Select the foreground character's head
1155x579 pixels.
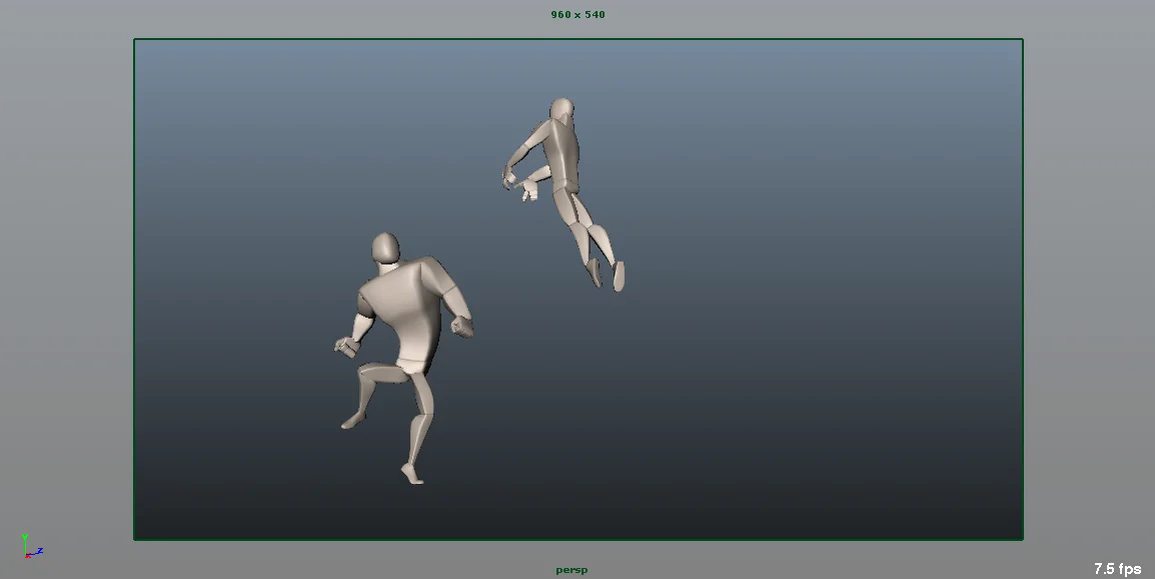pos(385,248)
